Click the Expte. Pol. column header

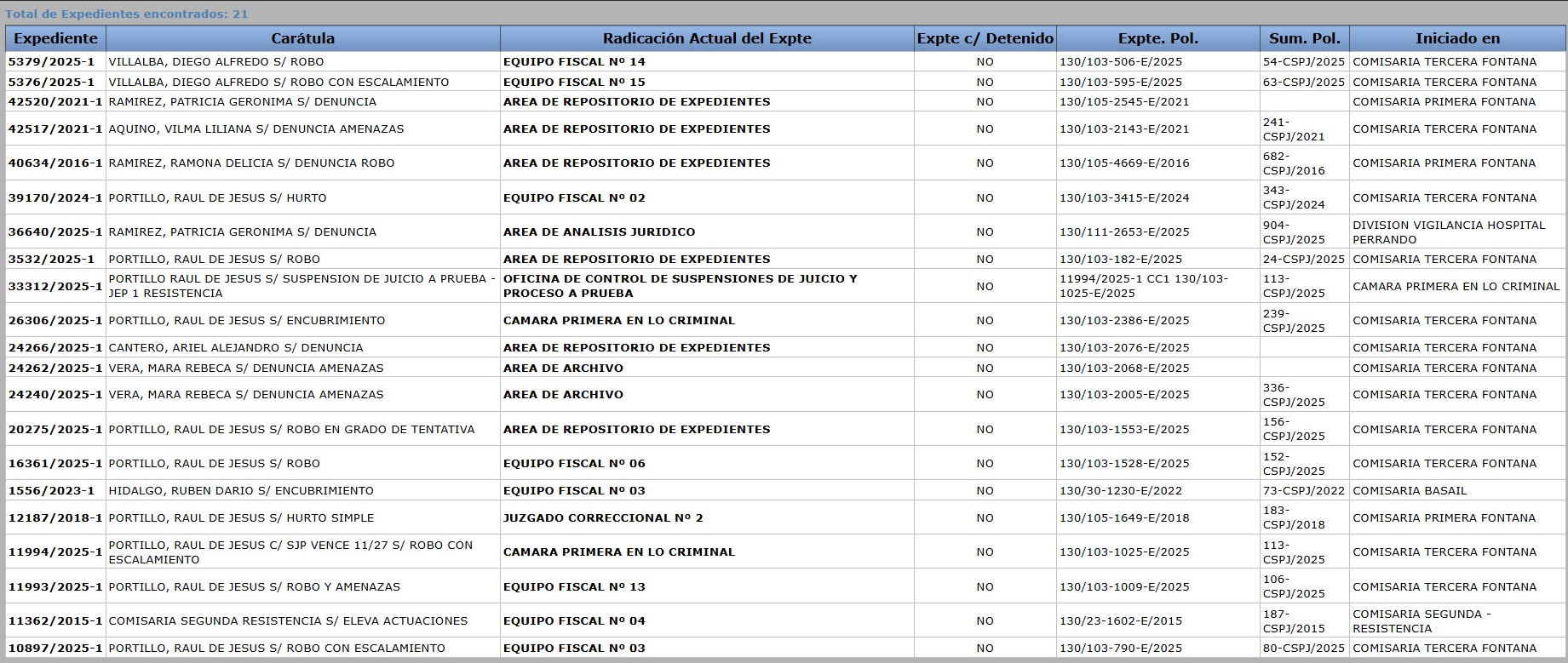coord(1157,38)
